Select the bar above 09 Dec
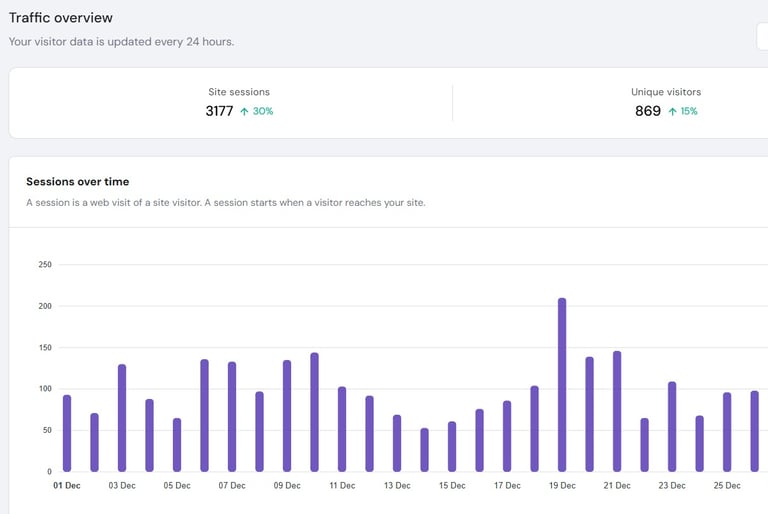The image size is (768, 514). 287,416
